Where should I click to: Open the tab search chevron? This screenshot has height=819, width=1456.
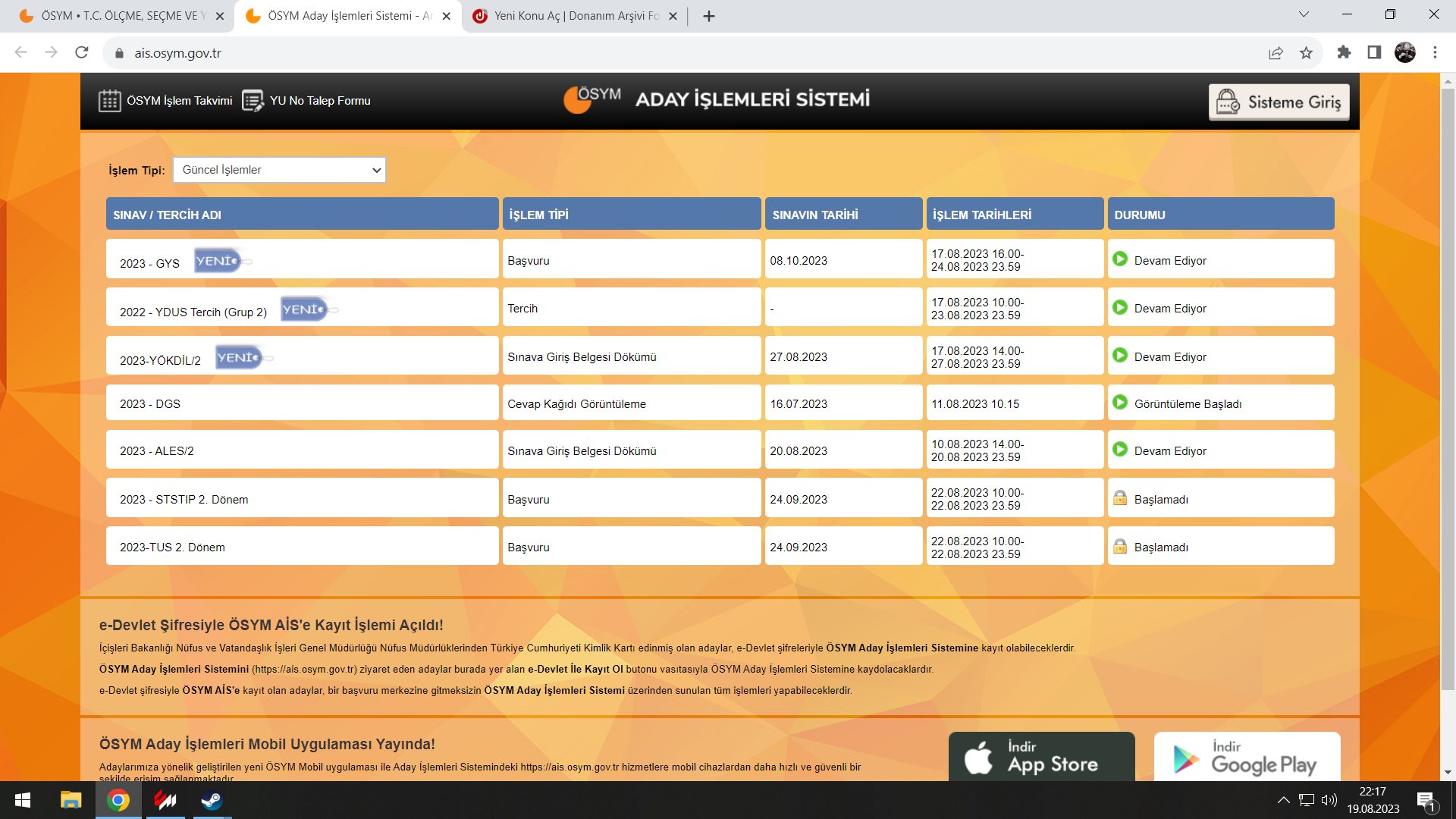click(x=1304, y=14)
